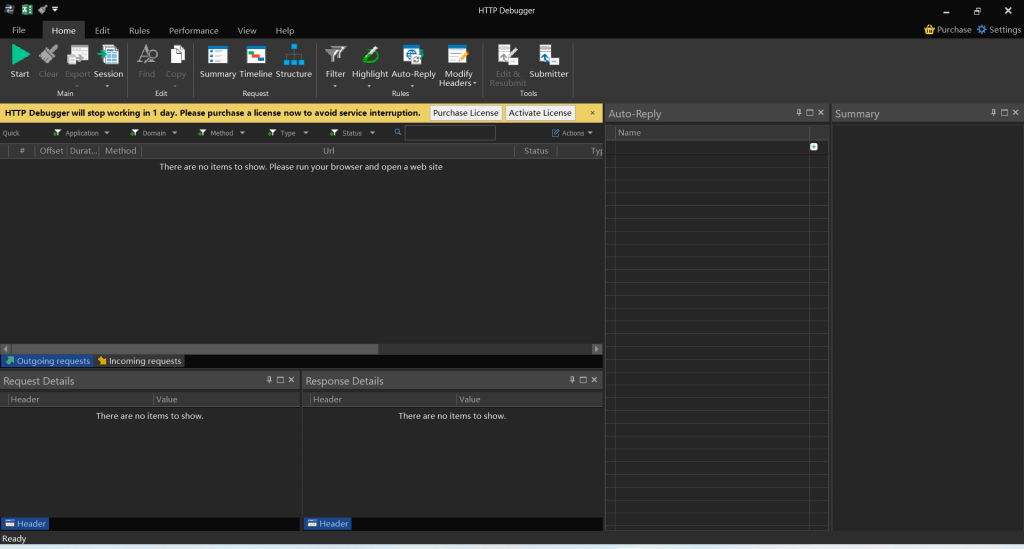Open the Help ribbon tab
The height and width of the screenshot is (549, 1024).
[x=285, y=30]
